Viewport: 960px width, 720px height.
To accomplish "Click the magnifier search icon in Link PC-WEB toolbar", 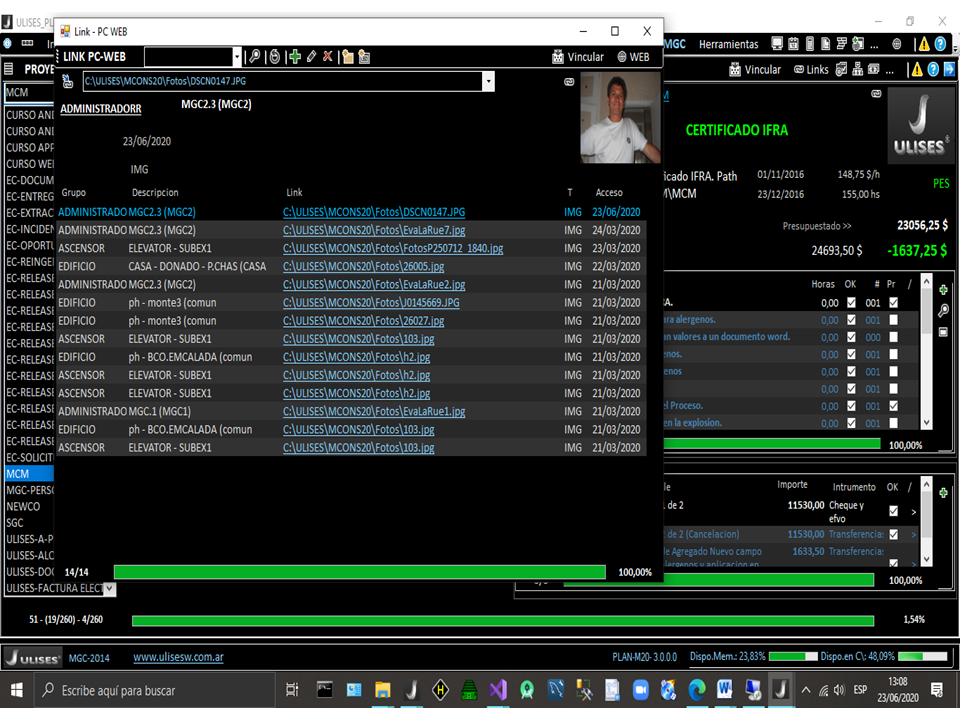I will coord(255,57).
